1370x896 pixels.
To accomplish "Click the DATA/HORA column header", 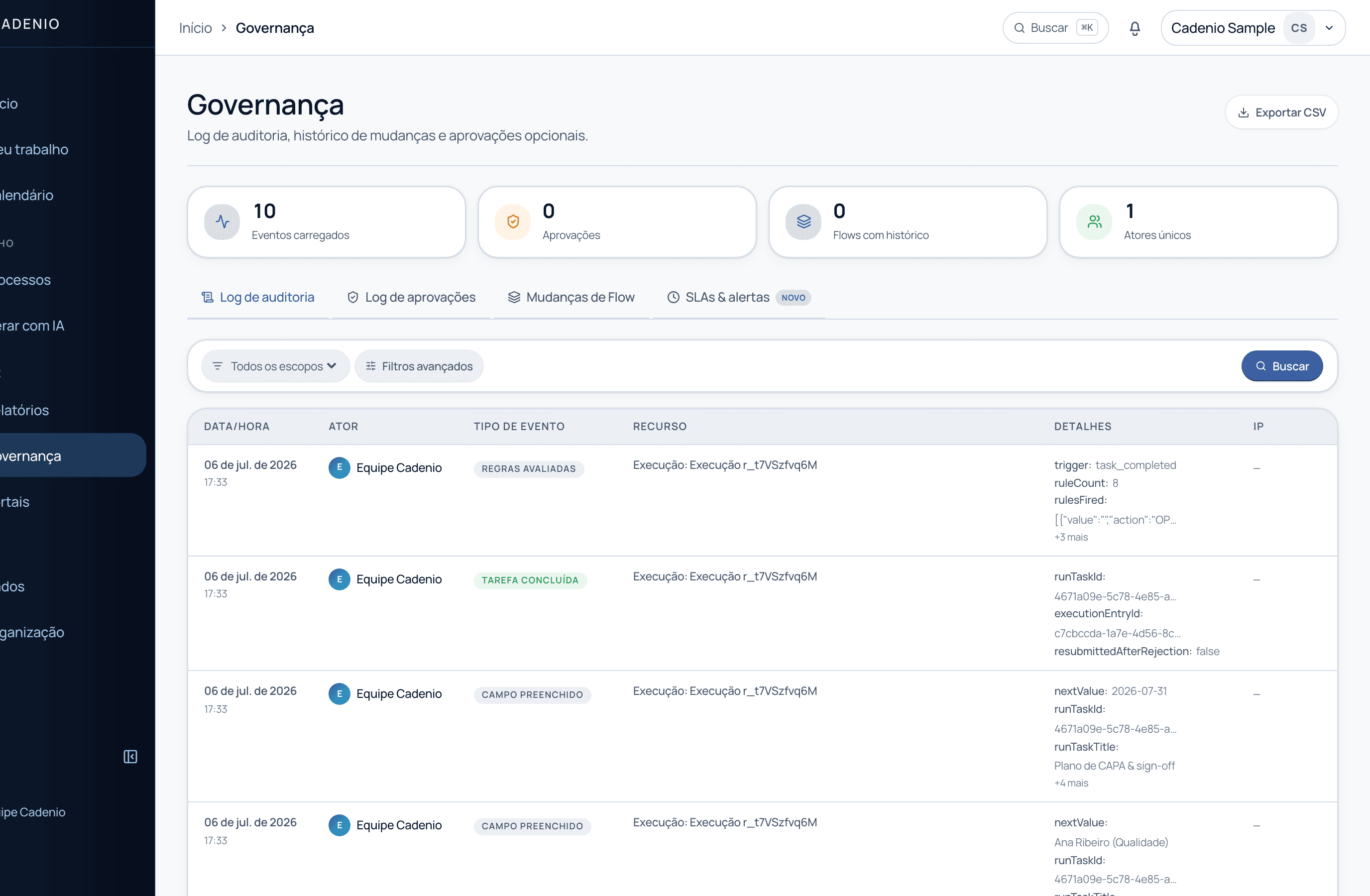I will [x=236, y=427].
